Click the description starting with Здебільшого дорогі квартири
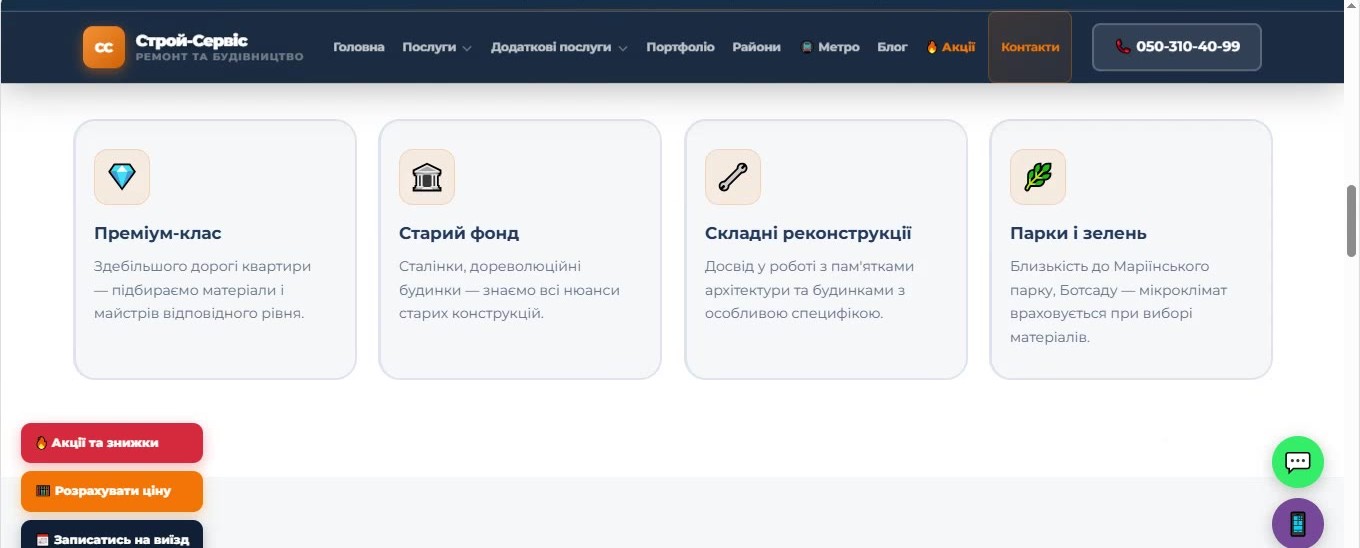Image resolution: width=1360 pixels, height=548 pixels. pos(203,290)
